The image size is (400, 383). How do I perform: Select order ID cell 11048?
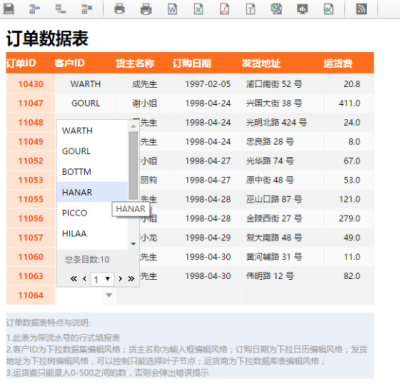31,122
